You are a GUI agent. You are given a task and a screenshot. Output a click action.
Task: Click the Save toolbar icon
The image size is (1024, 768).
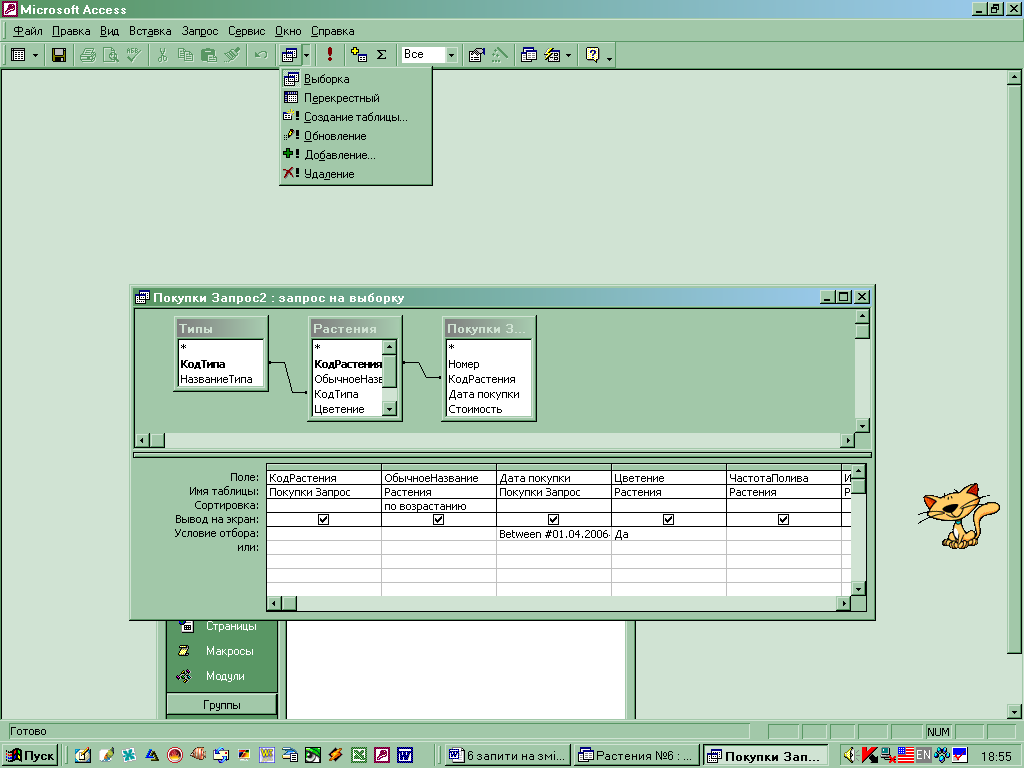coord(59,55)
